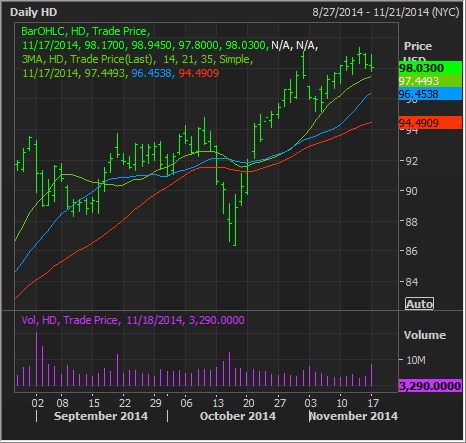Click the Auto scale button
Screen dimensions: 466x443
point(419,304)
